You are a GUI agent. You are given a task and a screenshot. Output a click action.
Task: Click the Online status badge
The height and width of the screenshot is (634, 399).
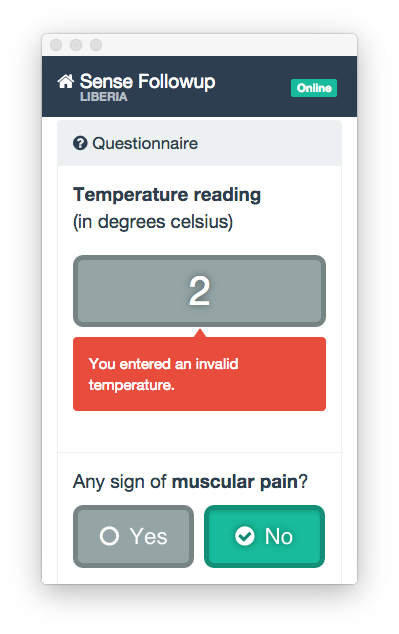[314, 88]
